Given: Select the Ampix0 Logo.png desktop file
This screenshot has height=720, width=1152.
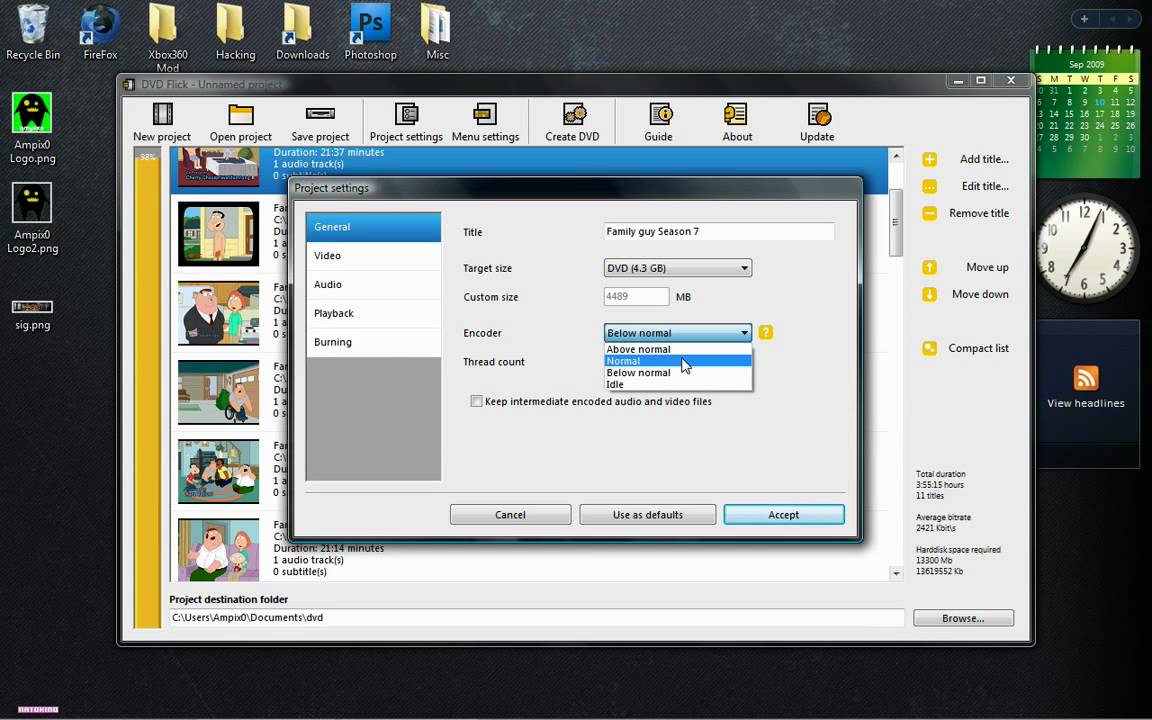Looking at the screenshot, I should (x=32, y=129).
